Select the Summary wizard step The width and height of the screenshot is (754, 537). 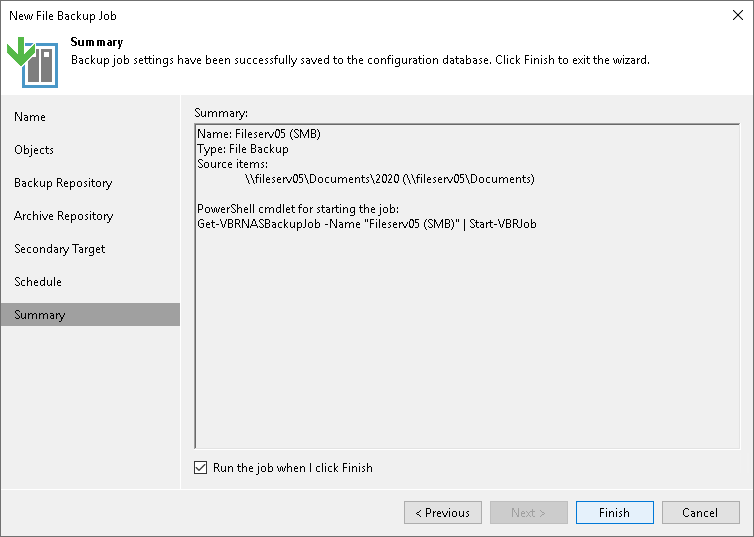tap(40, 315)
